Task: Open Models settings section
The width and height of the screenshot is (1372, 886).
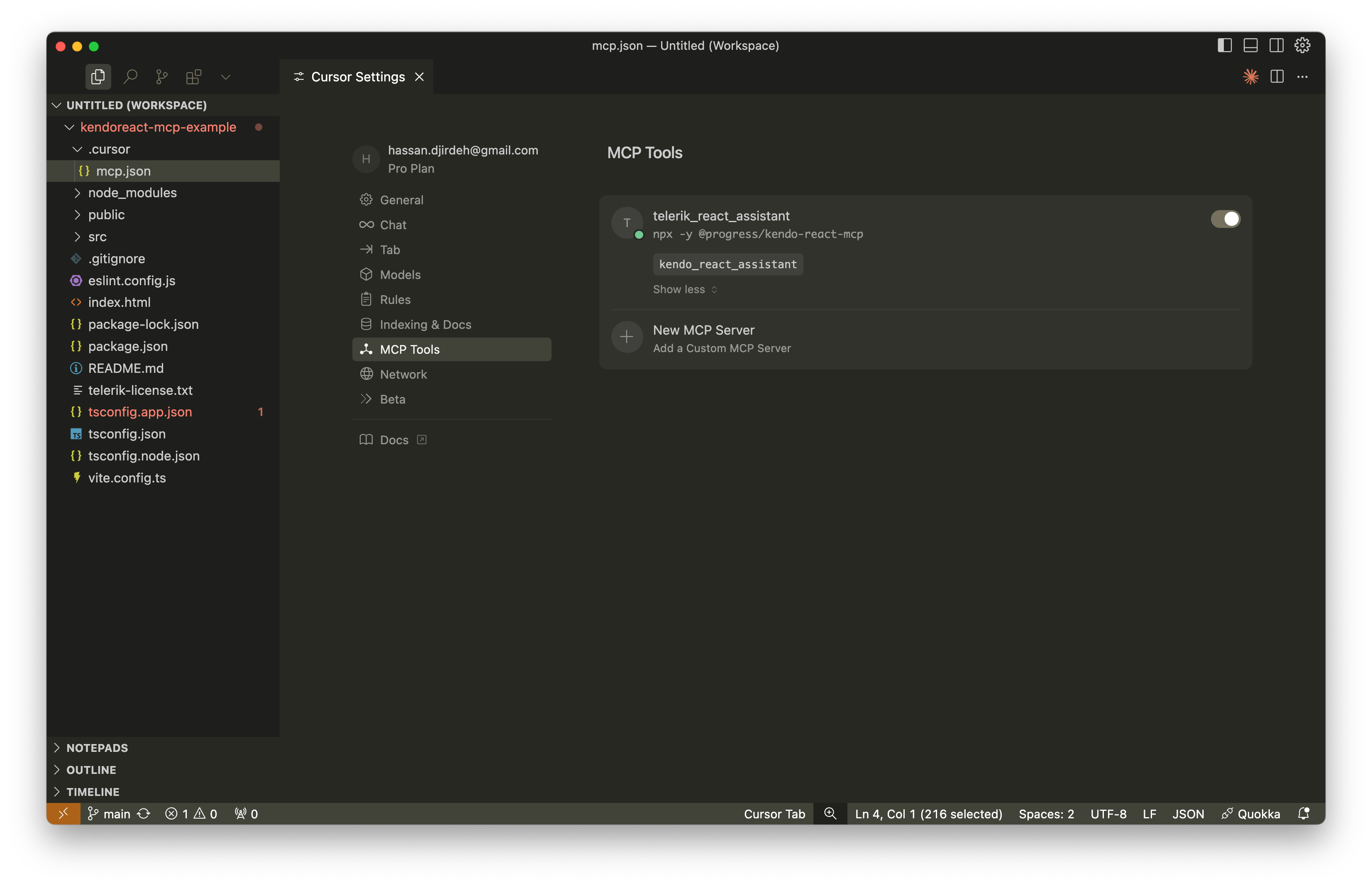Action: [452, 274]
